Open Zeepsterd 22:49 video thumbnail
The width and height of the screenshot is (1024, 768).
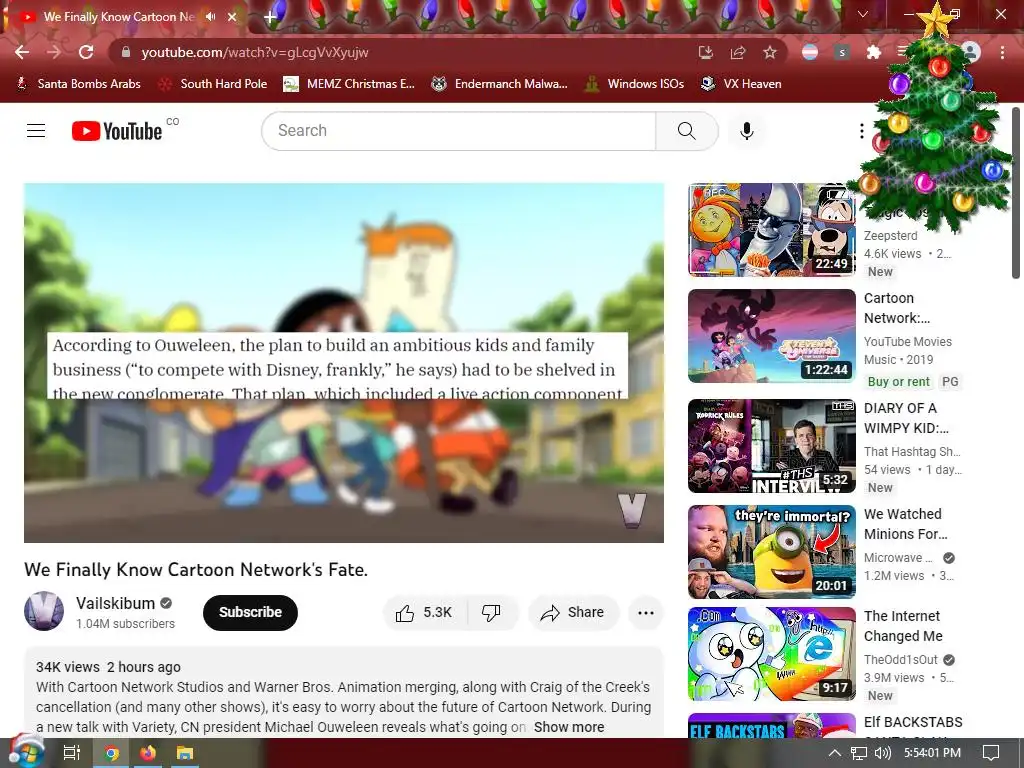pos(771,229)
